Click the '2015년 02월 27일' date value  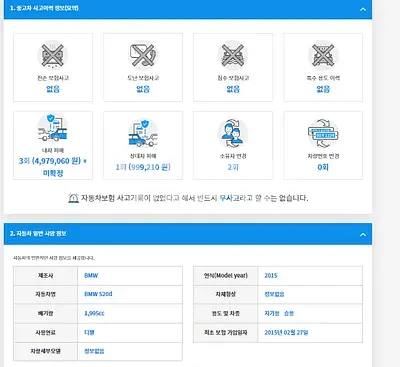point(286,332)
